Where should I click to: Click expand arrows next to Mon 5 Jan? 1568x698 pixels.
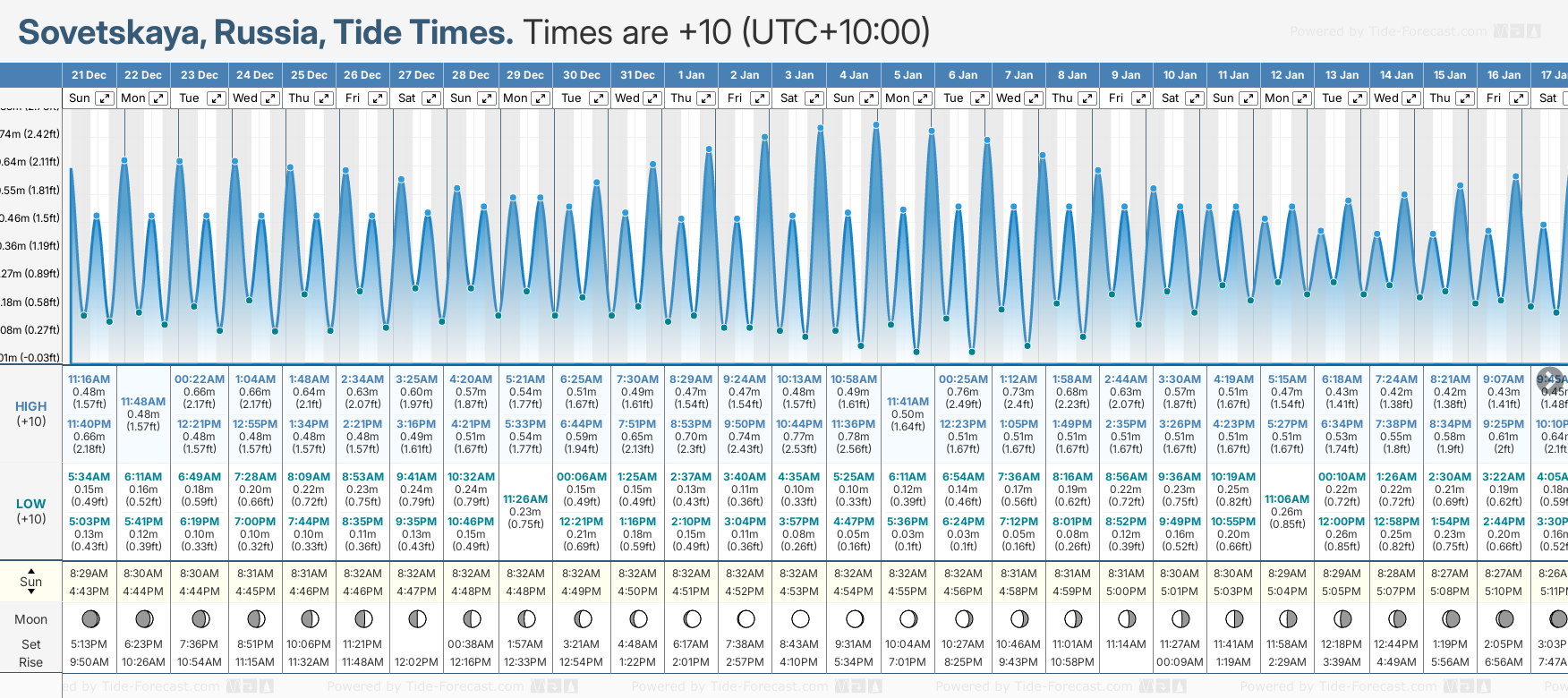[922, 98]
